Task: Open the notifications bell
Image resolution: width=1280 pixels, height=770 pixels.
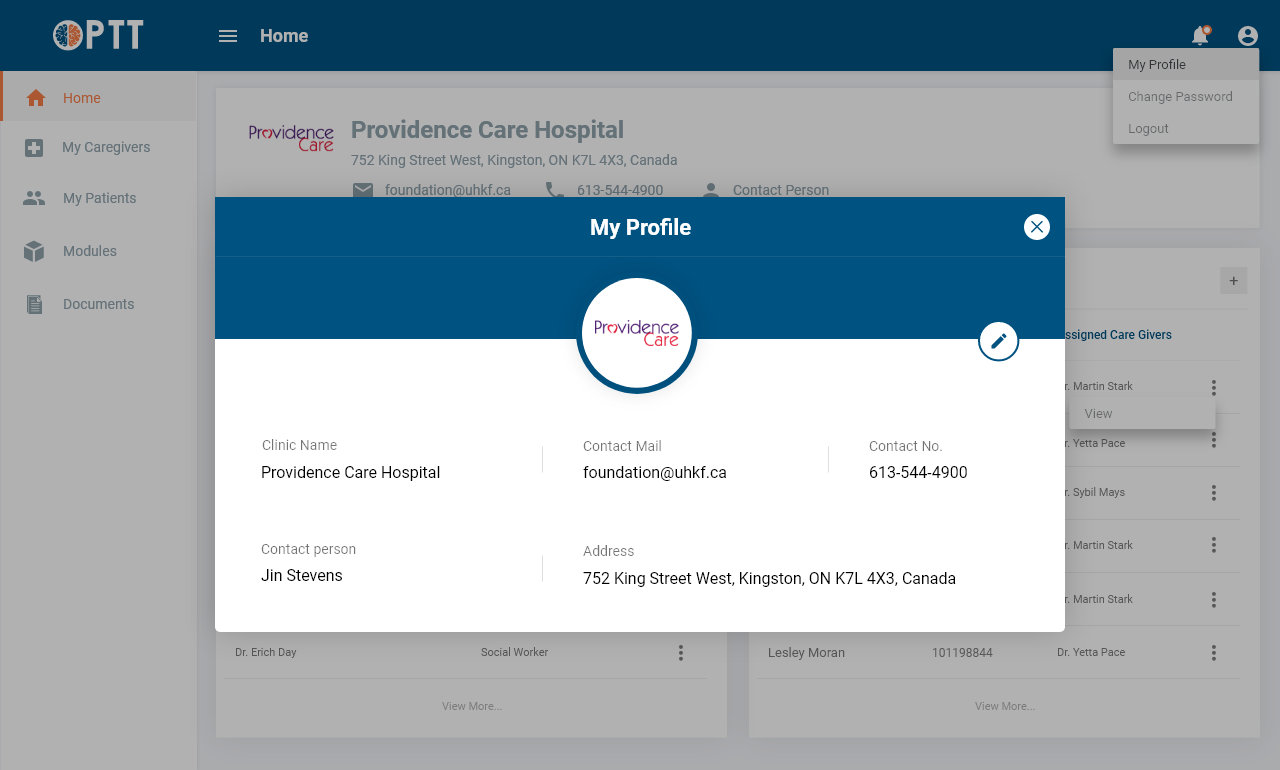Action: click(x=1200, y=36)
